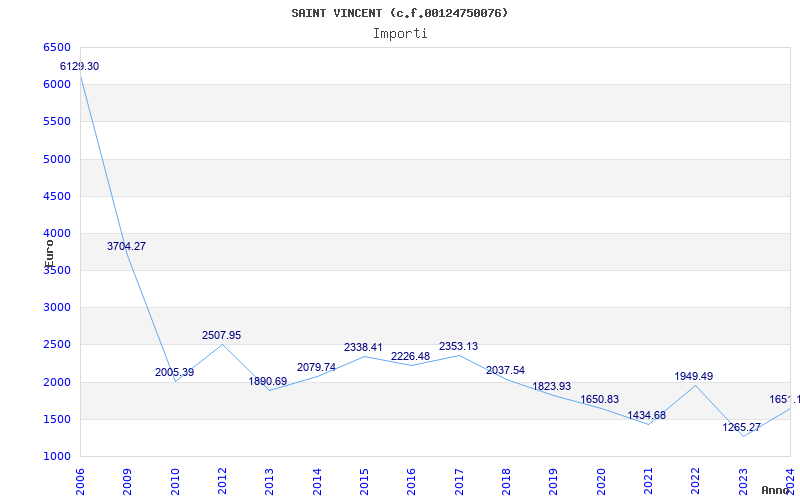Click the 1890.69 data label
Viewport: 800px width, 500px height.
click(x=268, y=381)
